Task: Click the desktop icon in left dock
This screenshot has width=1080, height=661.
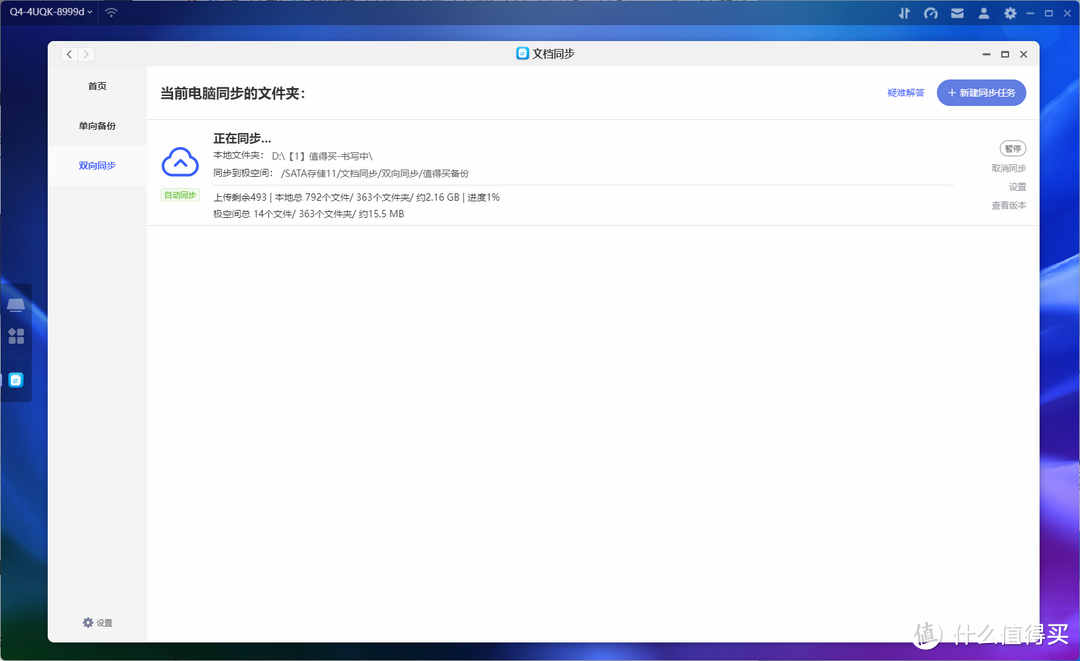Action: tap(16, 304)
